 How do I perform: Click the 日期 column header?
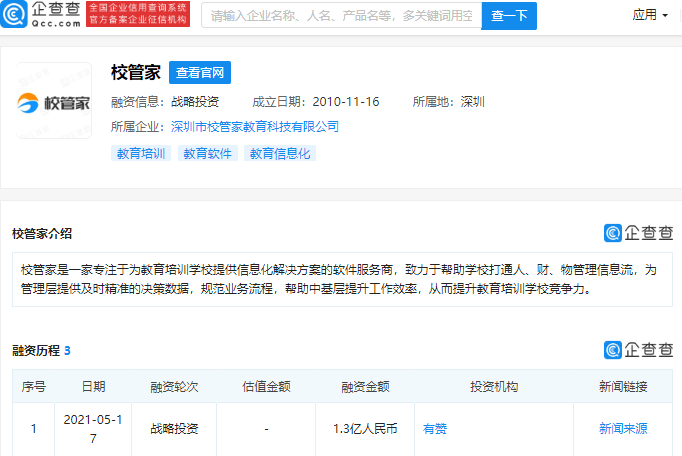[x=93, y=386]
